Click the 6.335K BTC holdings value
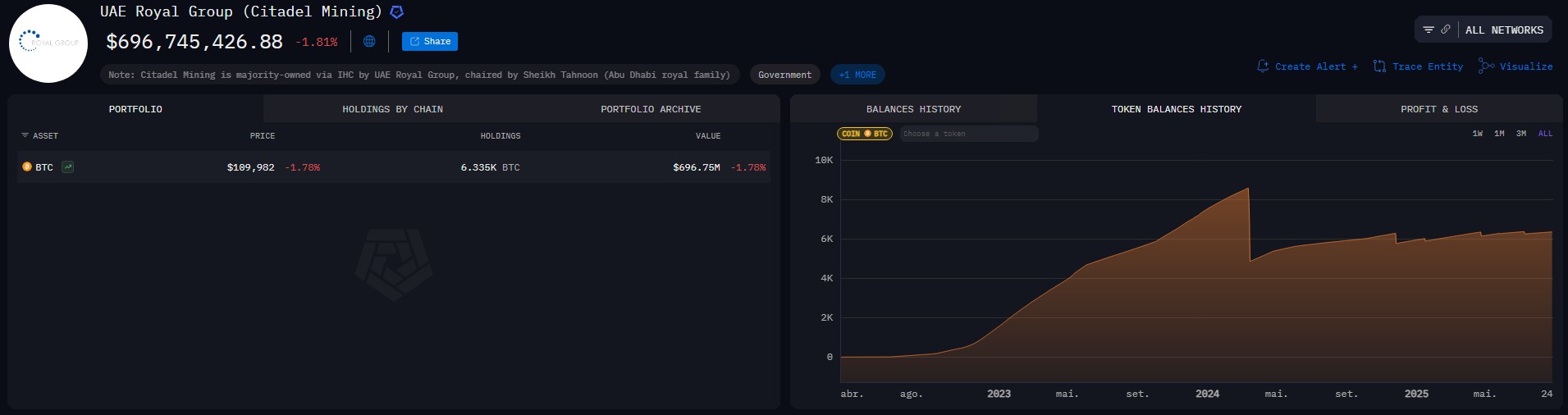This screenshot has height=415, width=1568. [490, 167]
